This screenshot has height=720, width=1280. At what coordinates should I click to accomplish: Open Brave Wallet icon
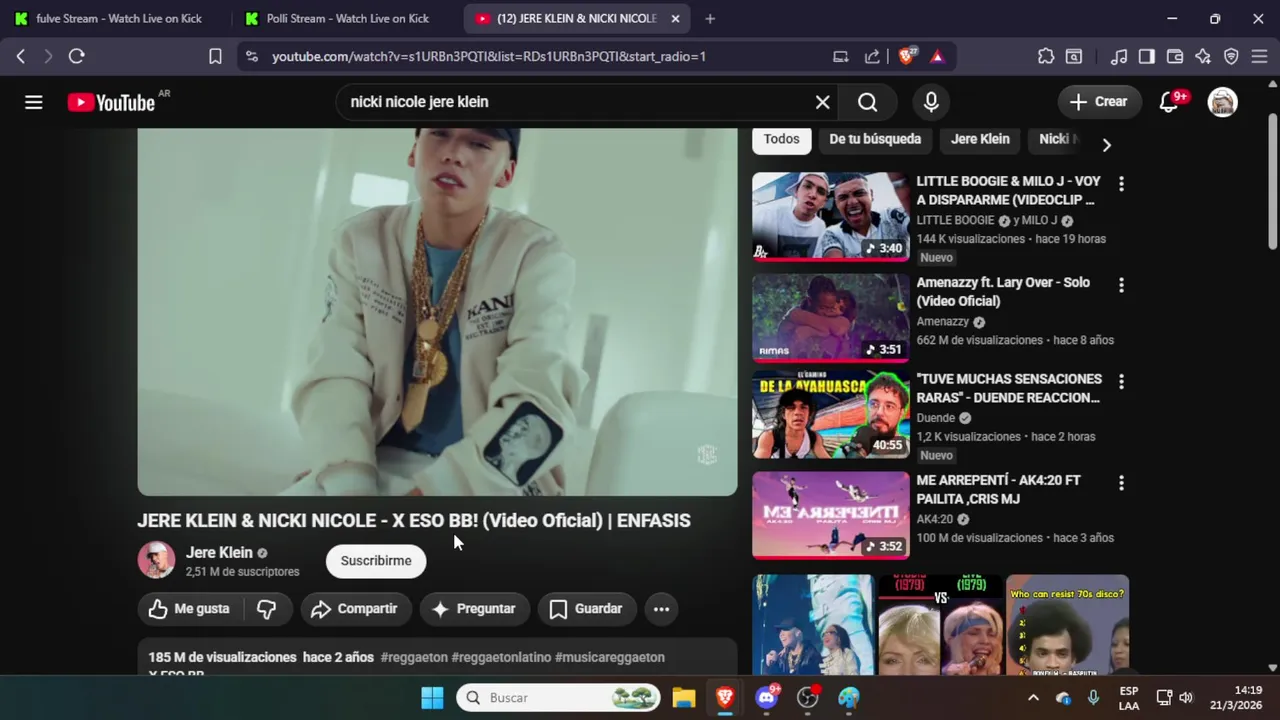[x=1175, y=56]
